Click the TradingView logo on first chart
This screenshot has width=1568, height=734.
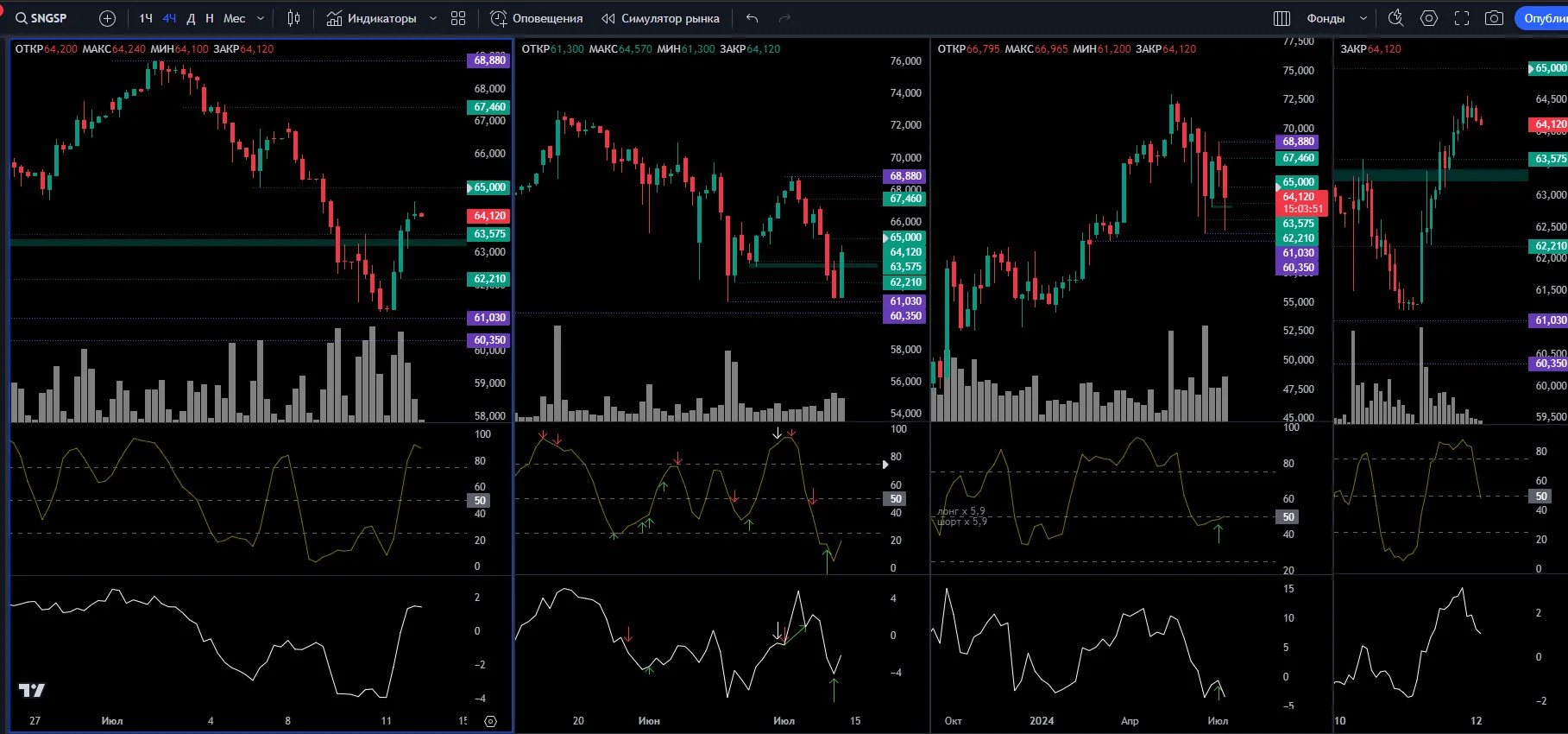point(32,690)
